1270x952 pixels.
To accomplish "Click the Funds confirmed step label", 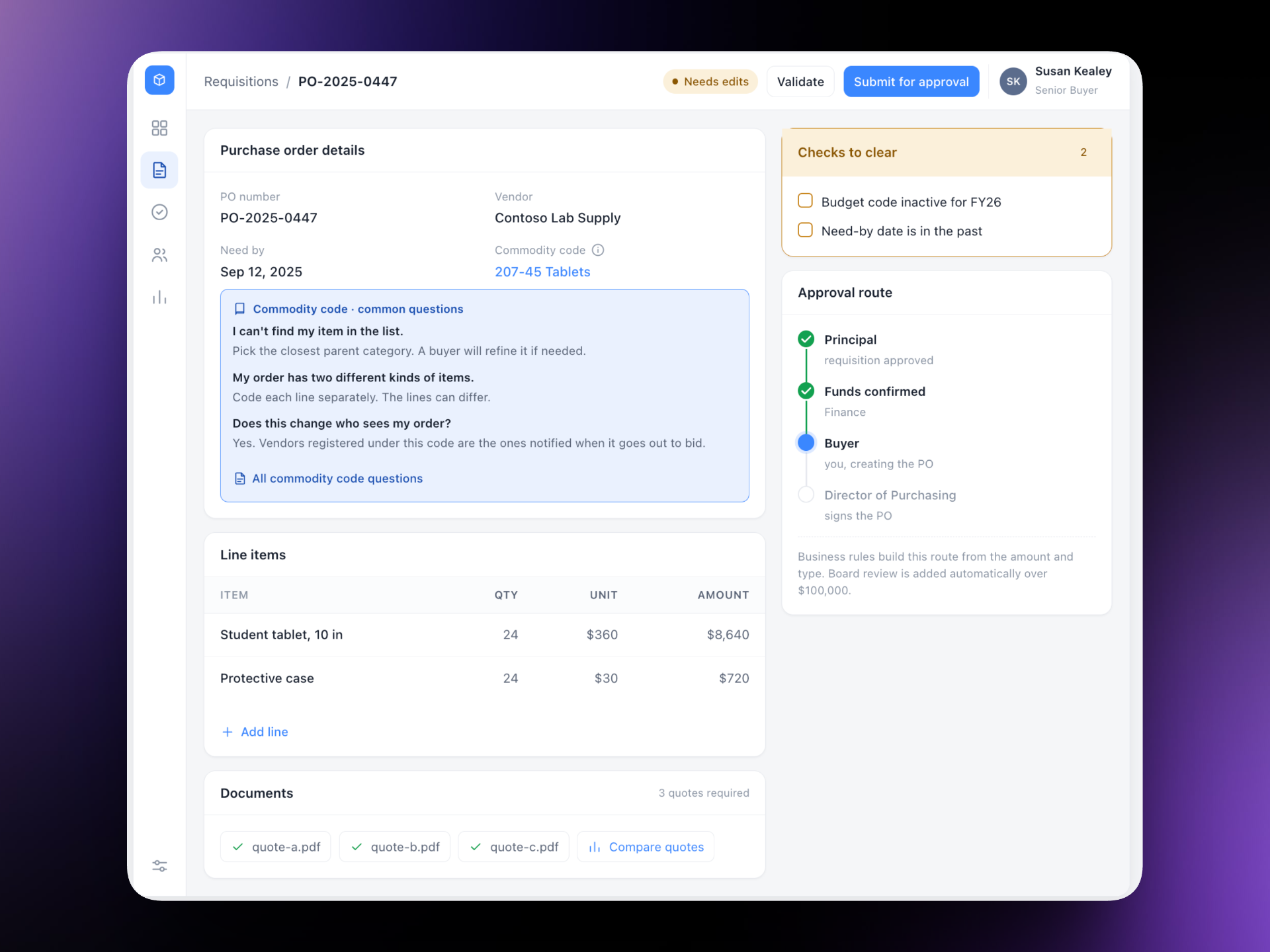I will click(874, 391).
